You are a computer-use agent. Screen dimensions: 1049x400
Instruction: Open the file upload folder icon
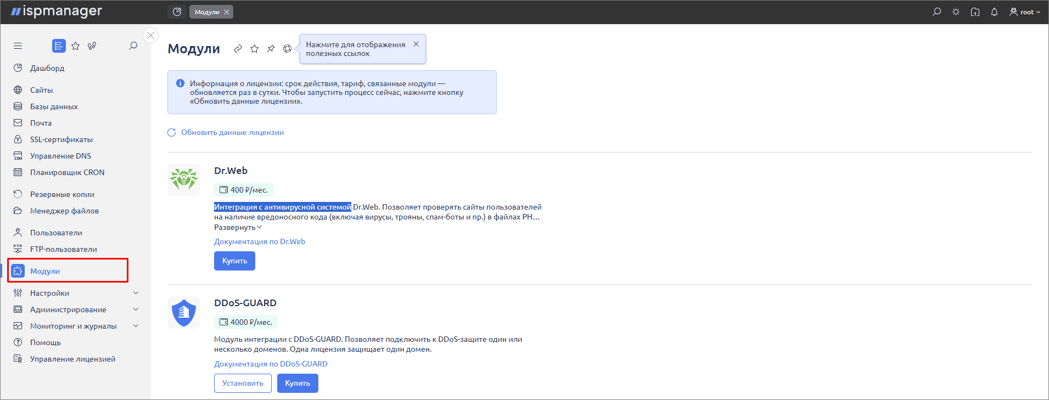coord(975,12)
